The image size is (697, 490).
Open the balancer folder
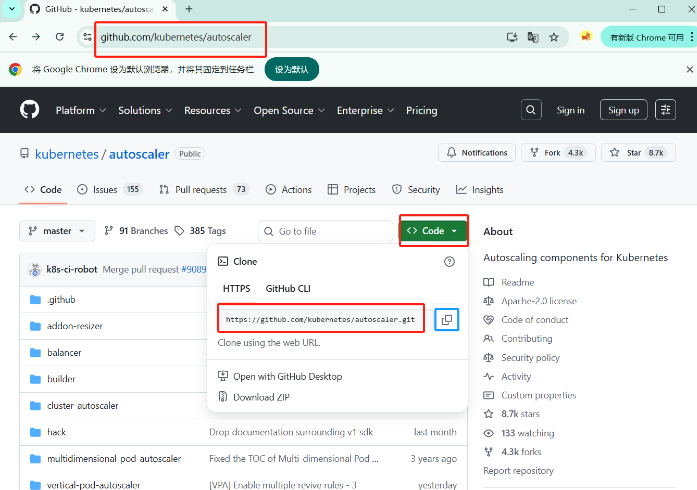(64, 353)
